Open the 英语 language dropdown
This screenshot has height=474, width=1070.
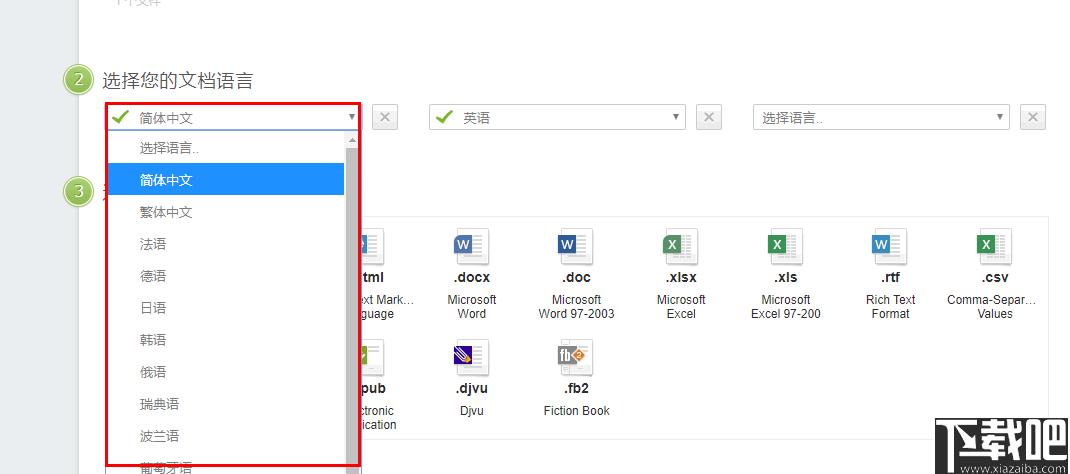557,117
